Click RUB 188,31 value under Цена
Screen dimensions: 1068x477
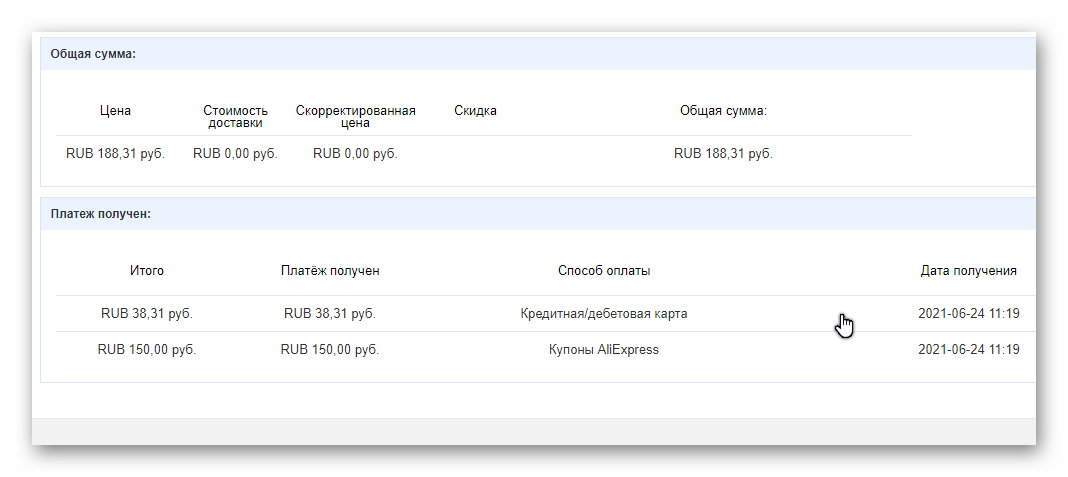point(115,154)
